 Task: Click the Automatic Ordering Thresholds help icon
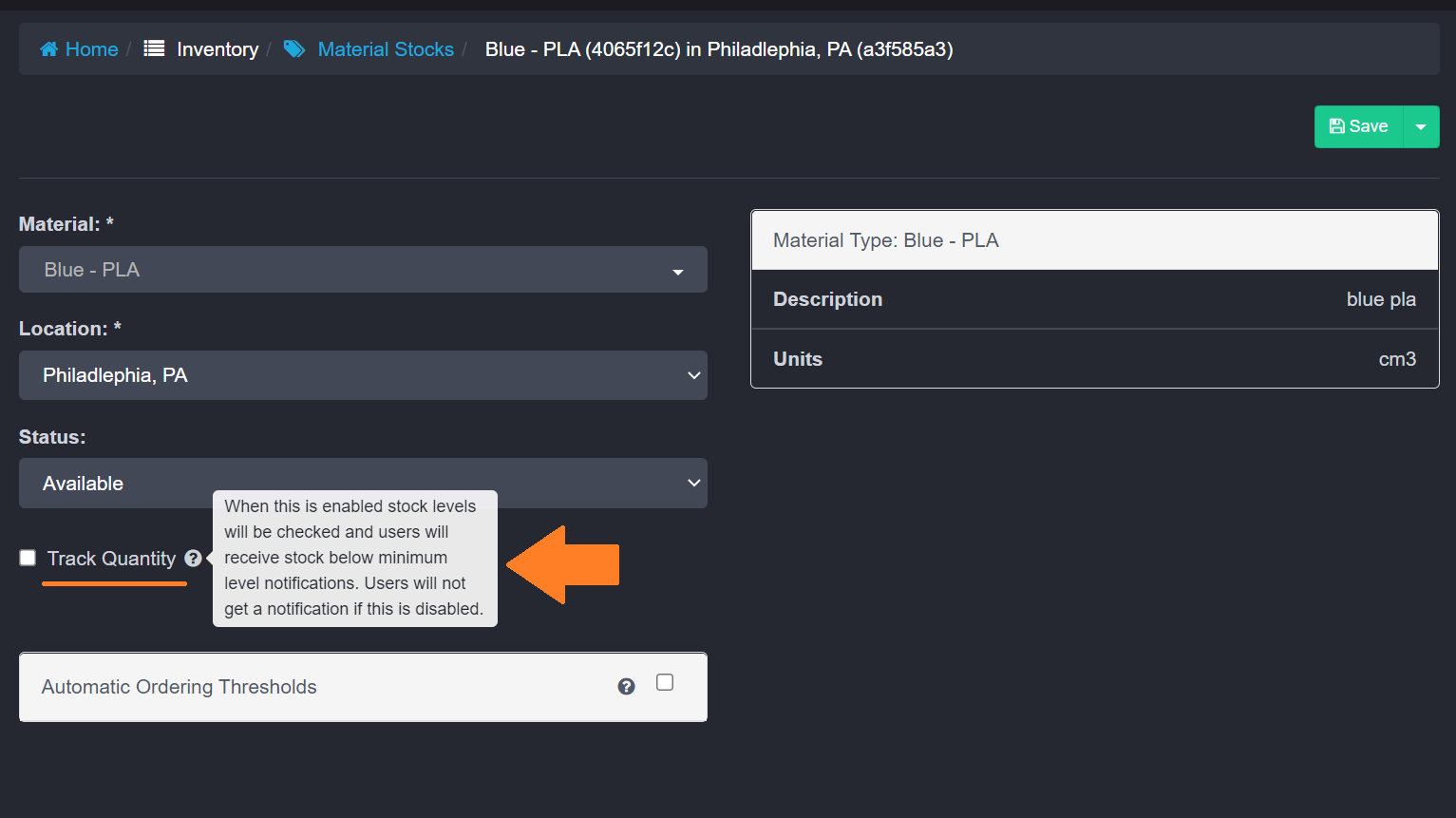(x=626, y=687)
